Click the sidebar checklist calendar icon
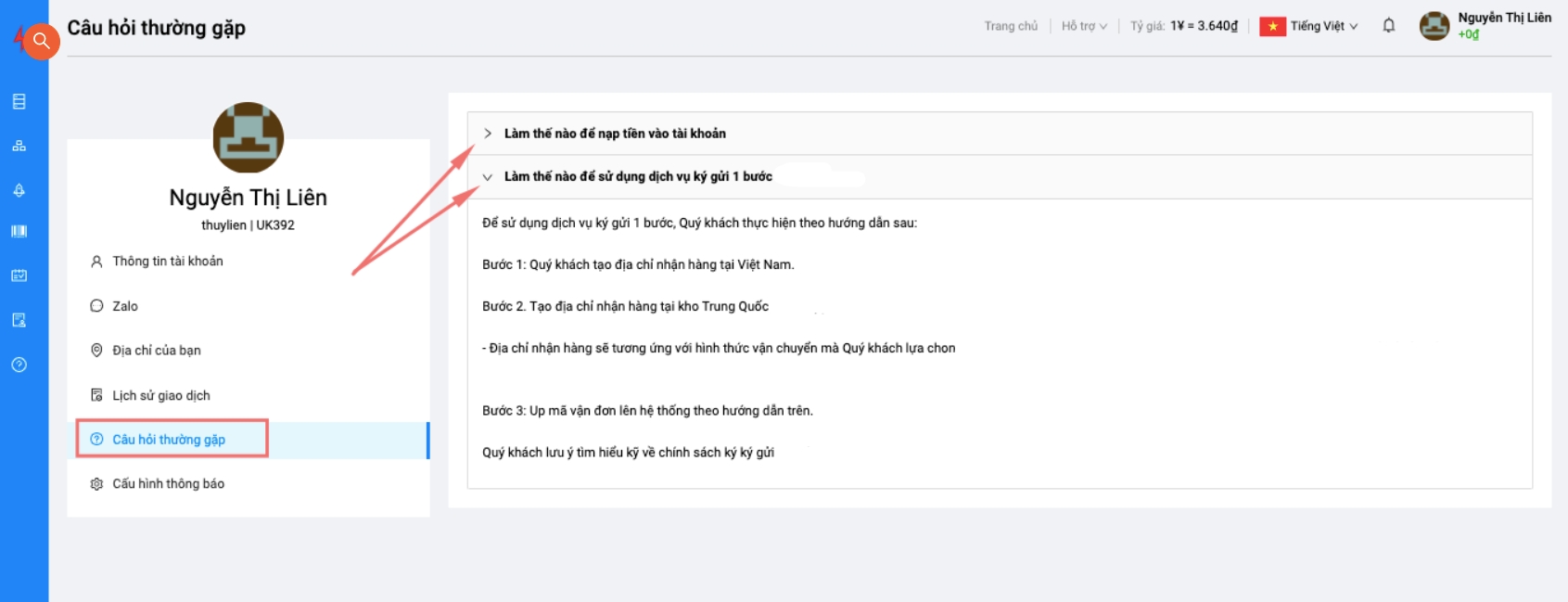Image resolution: width=1568 pixels, height=602 pixels. pyautogui.click(x=19, y=275)
